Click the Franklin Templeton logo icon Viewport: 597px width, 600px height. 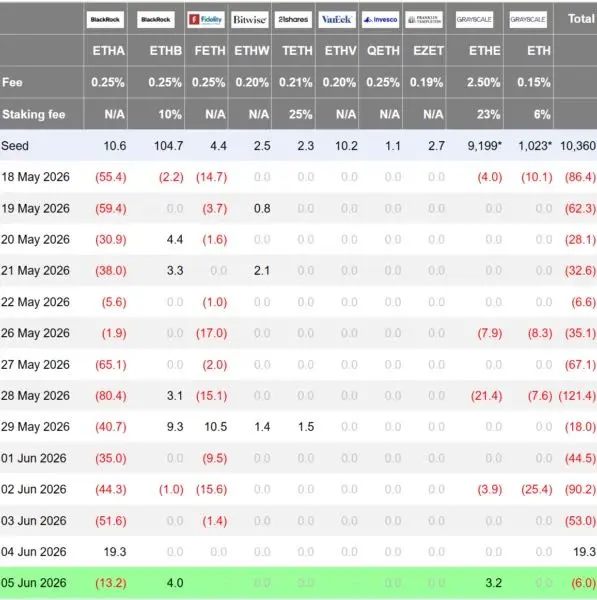pos(424,20)
